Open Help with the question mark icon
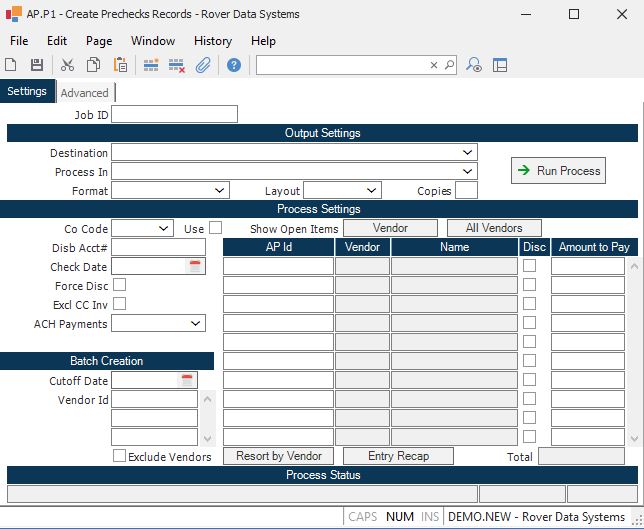Viewport: 644px width, 529px height. pos(234,65)
